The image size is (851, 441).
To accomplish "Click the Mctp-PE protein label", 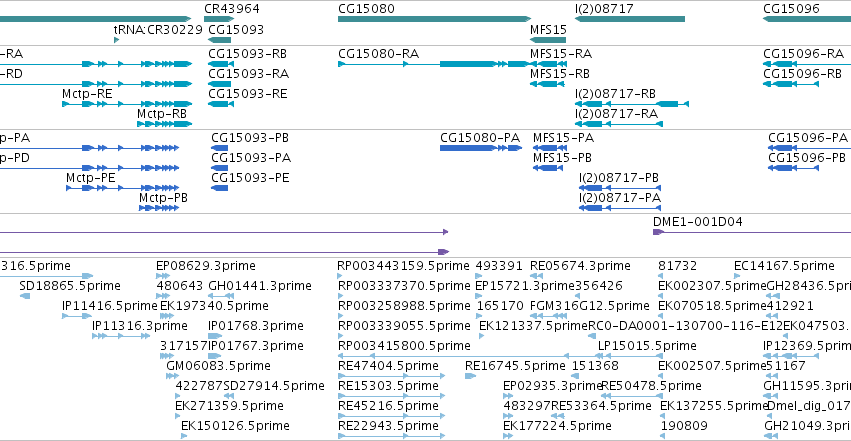I will pyautogui.click(x=91, y=178).
